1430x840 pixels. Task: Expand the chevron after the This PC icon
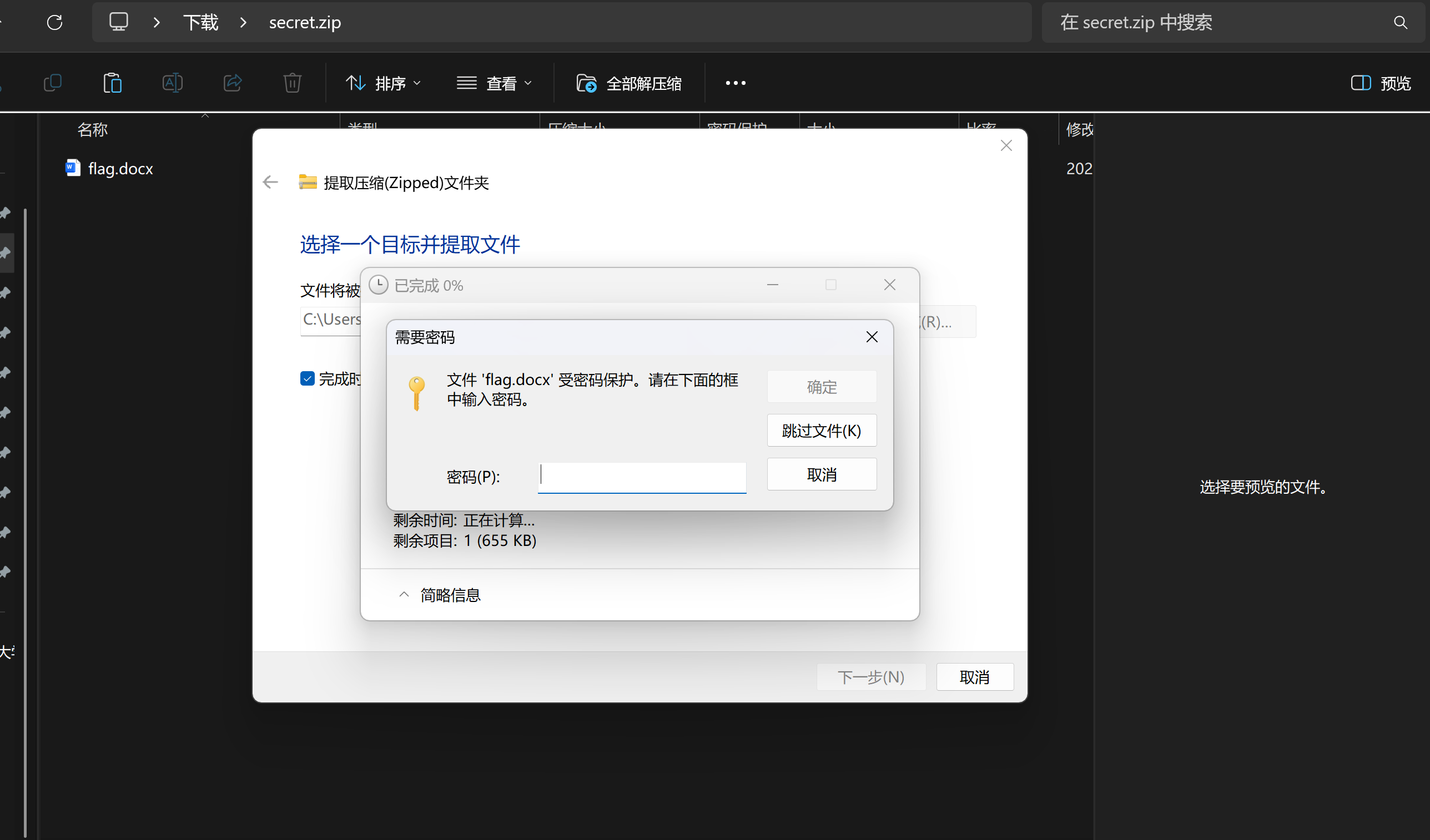pos(157,23)
